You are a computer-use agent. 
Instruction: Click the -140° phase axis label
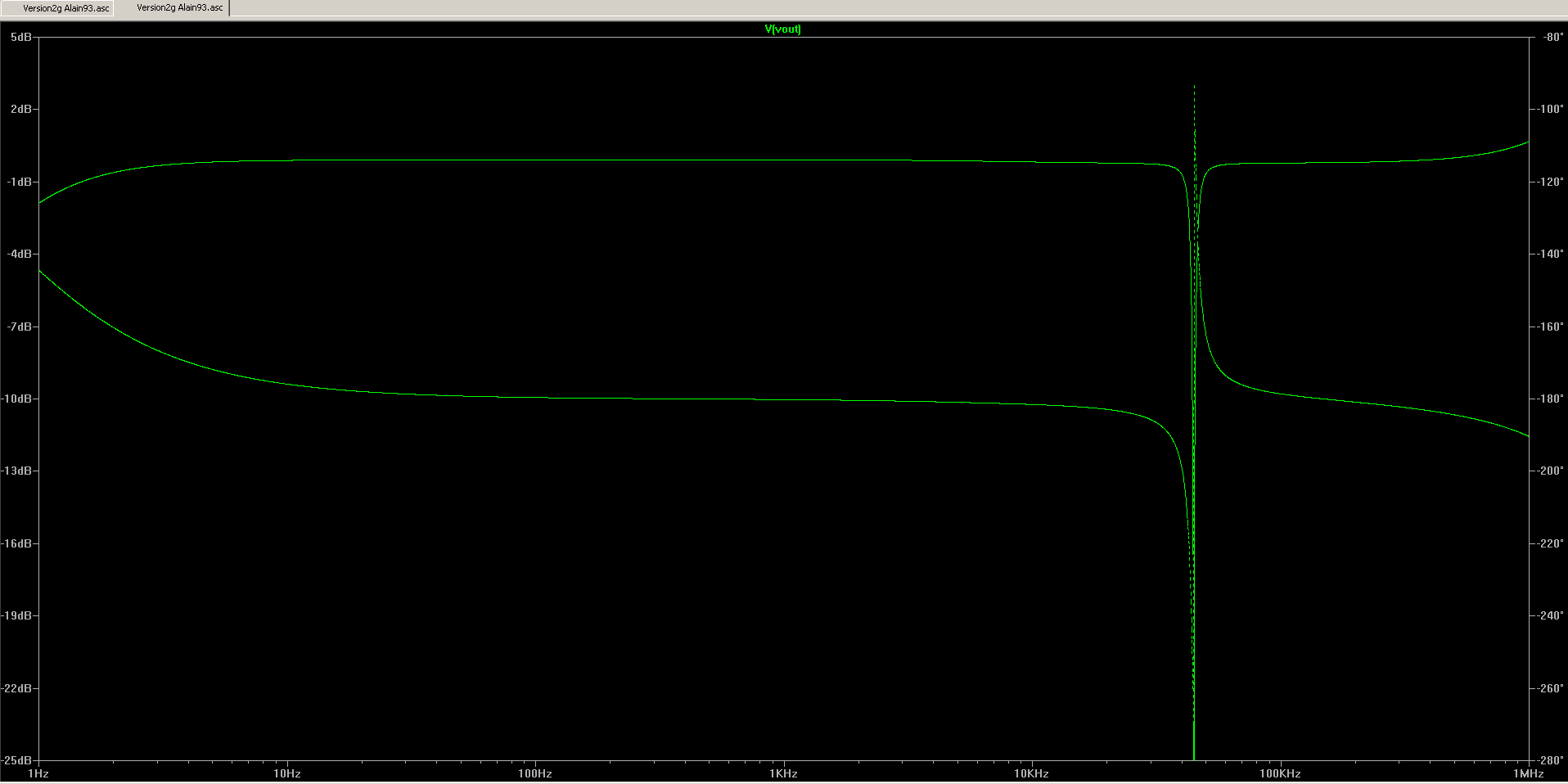click(1550, 254)
